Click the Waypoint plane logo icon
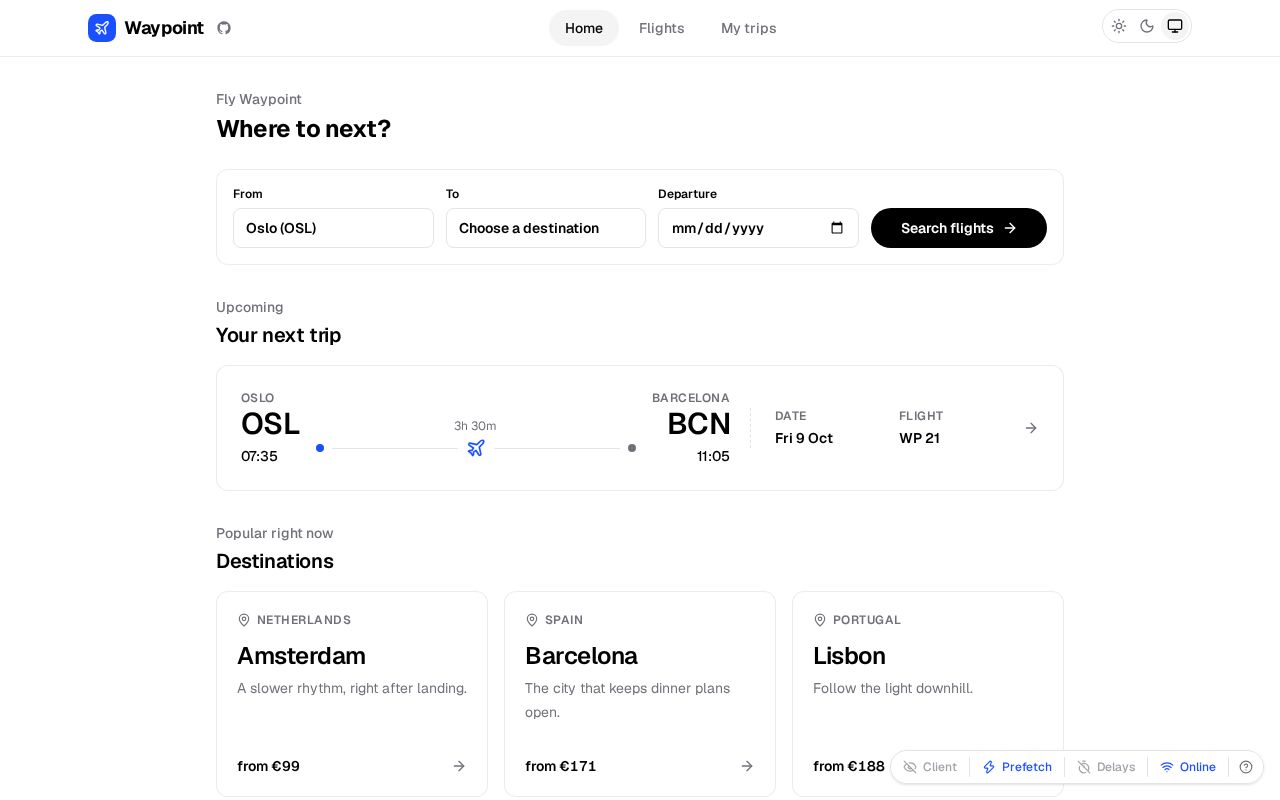The image size is (1280, 800). point(102,28)
